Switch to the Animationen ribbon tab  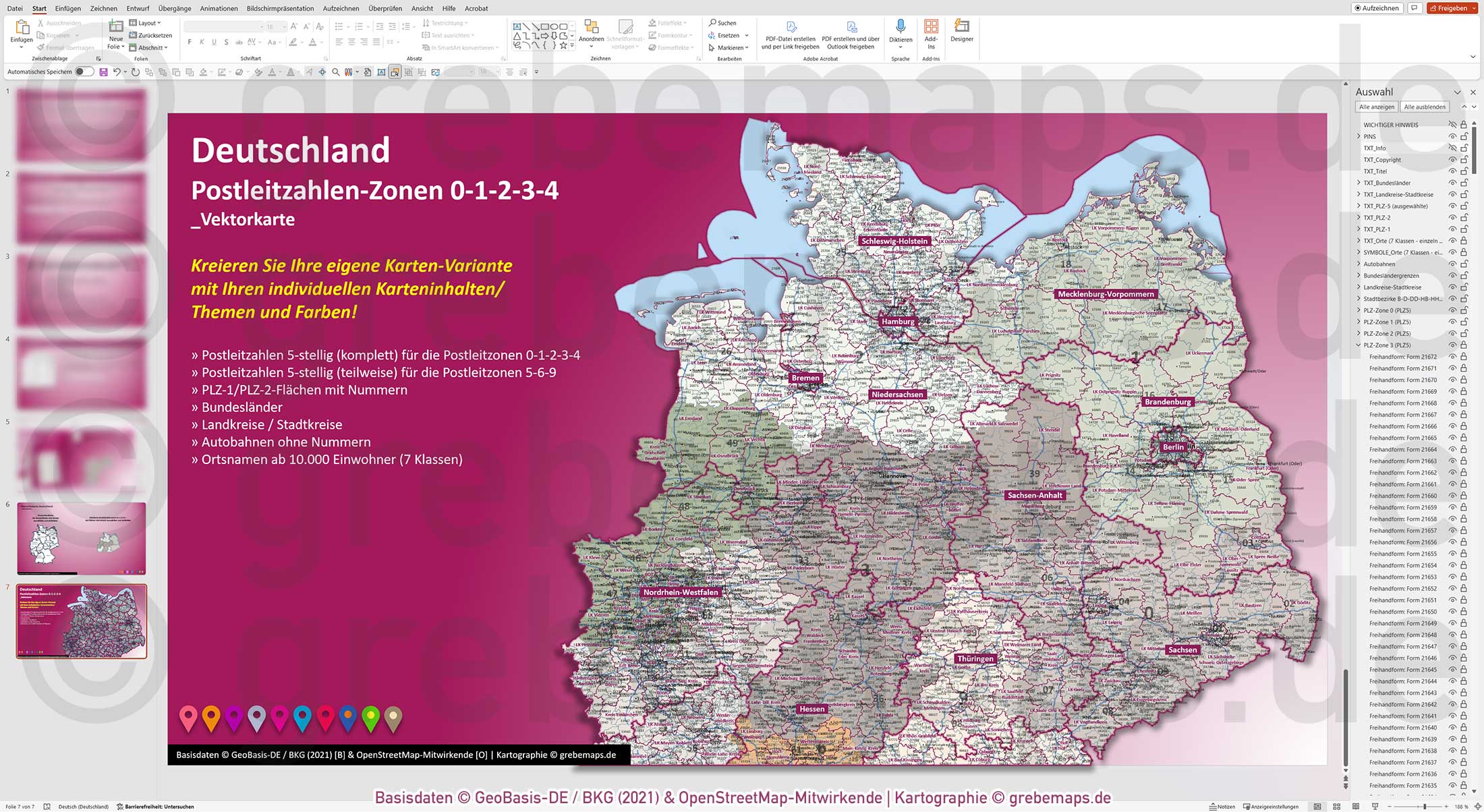219,8
